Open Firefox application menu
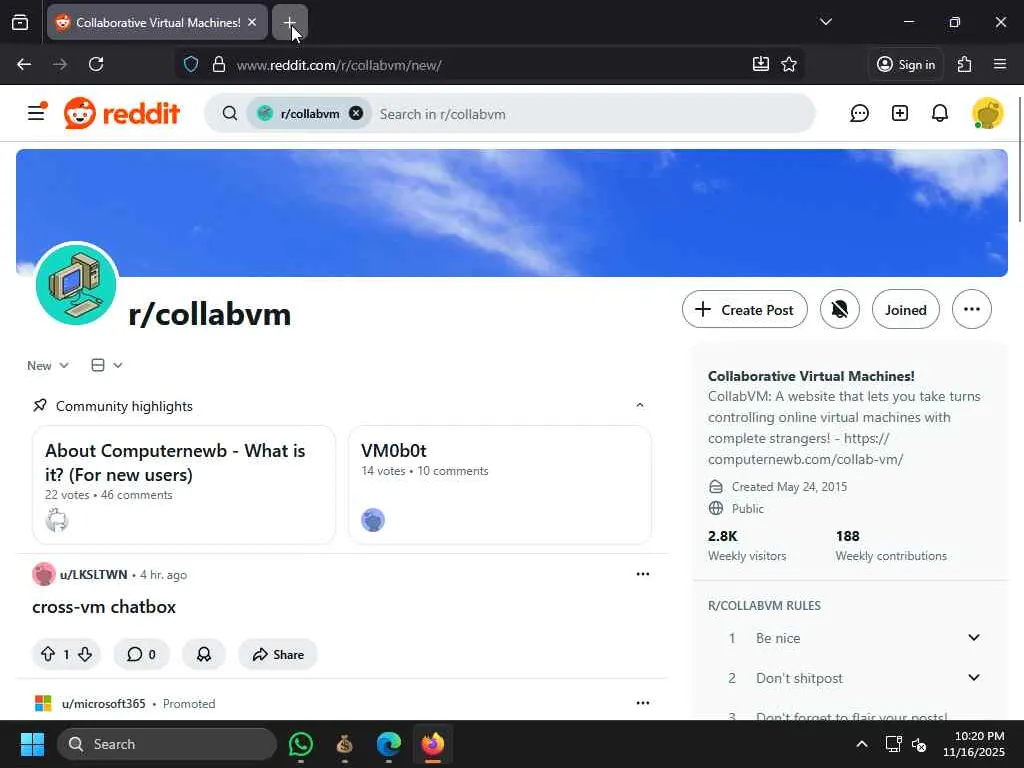The height and width of the screenshot is (768, 1024). click(x=1000, y=64)
